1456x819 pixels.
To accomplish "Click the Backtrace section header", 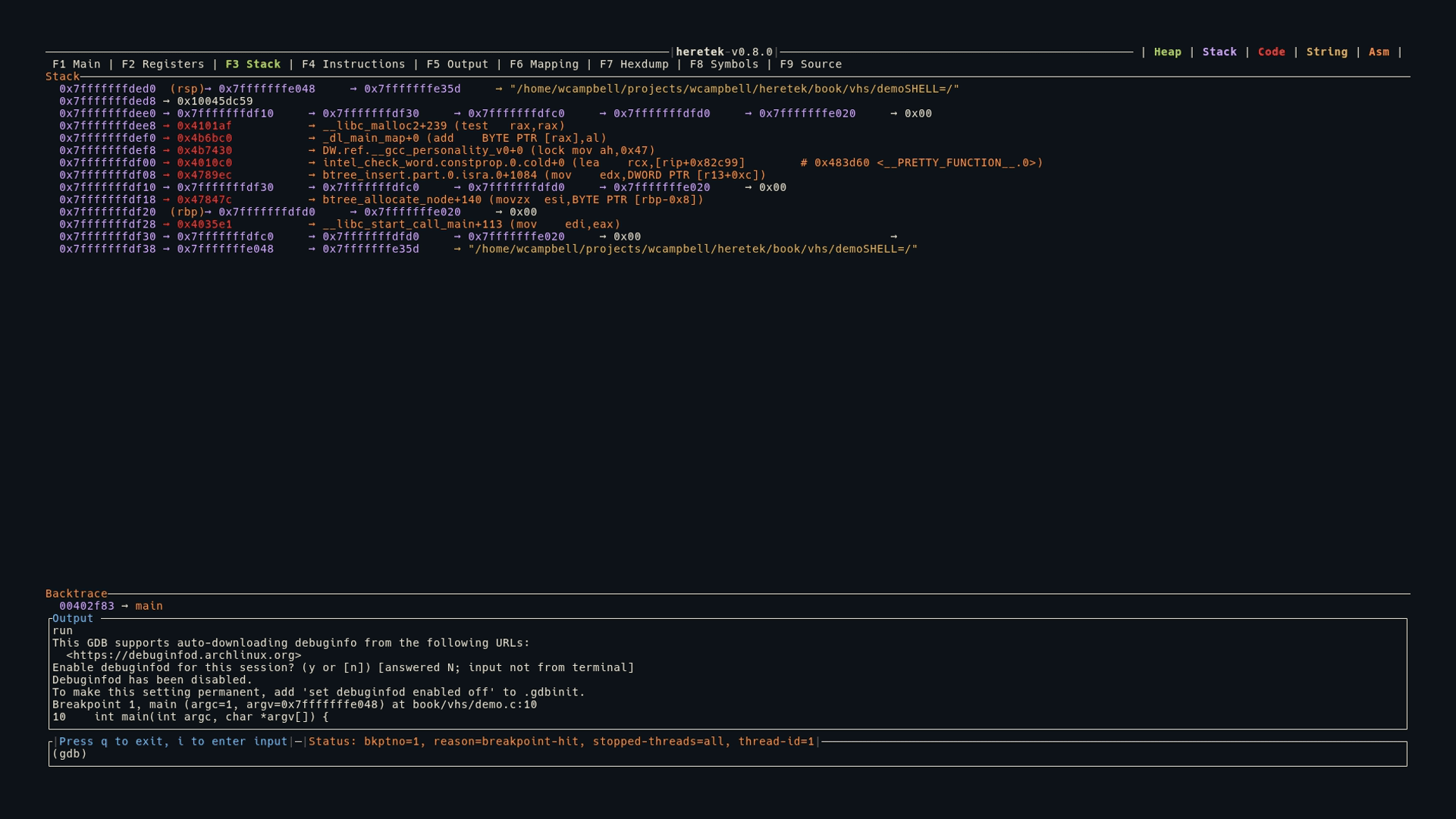I will click(x=76, y=594).
